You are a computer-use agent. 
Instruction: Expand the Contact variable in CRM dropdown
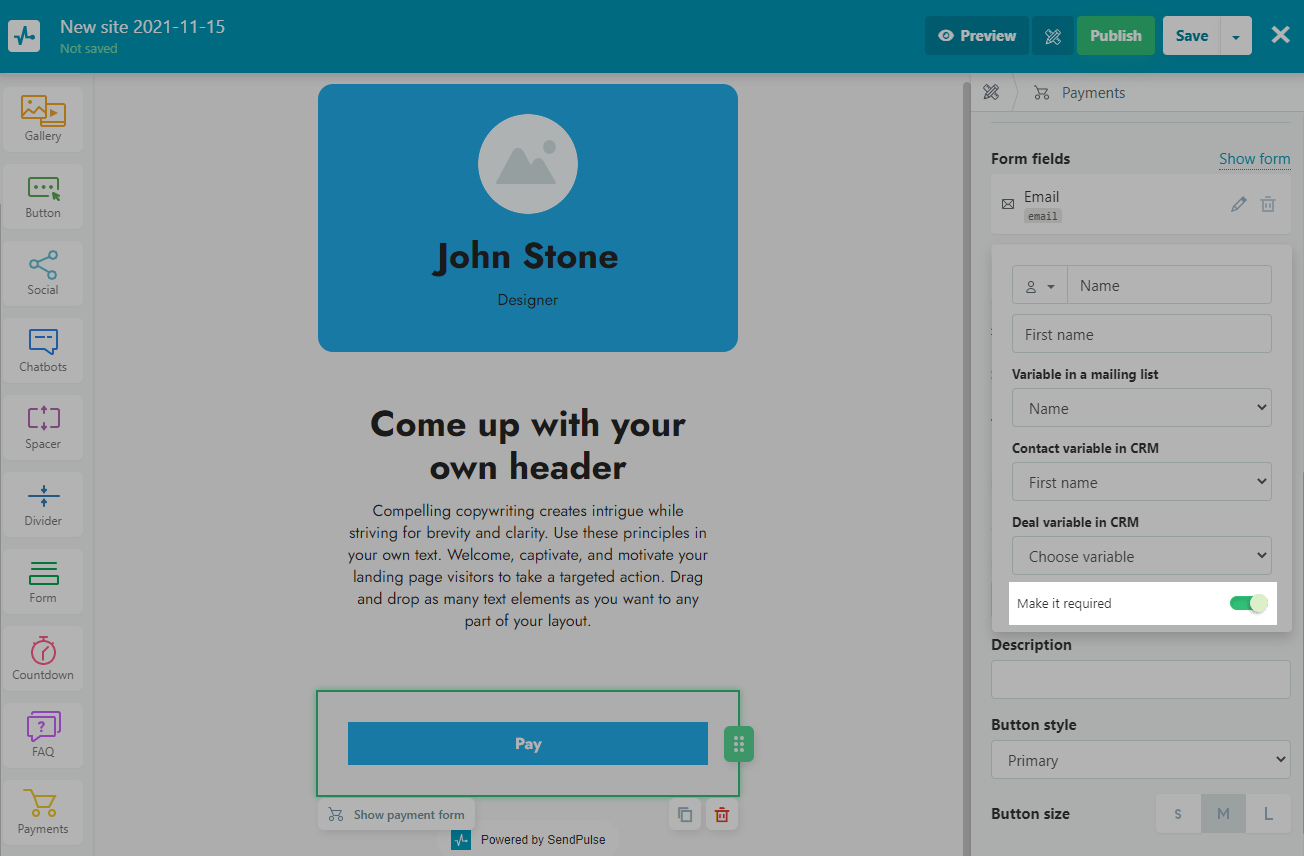coord(1142,482)
